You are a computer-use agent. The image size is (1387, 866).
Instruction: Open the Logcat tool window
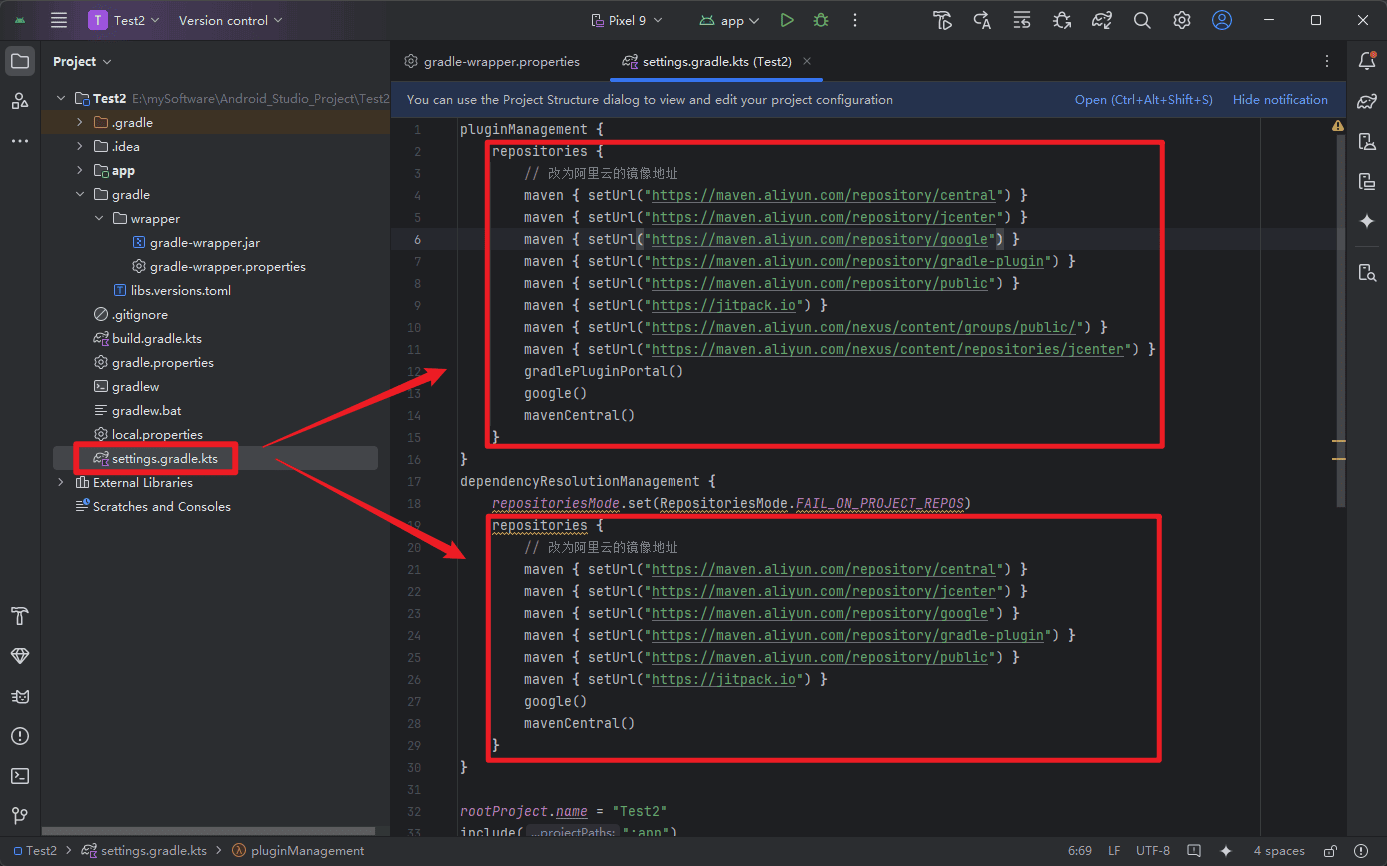point(20,696)
